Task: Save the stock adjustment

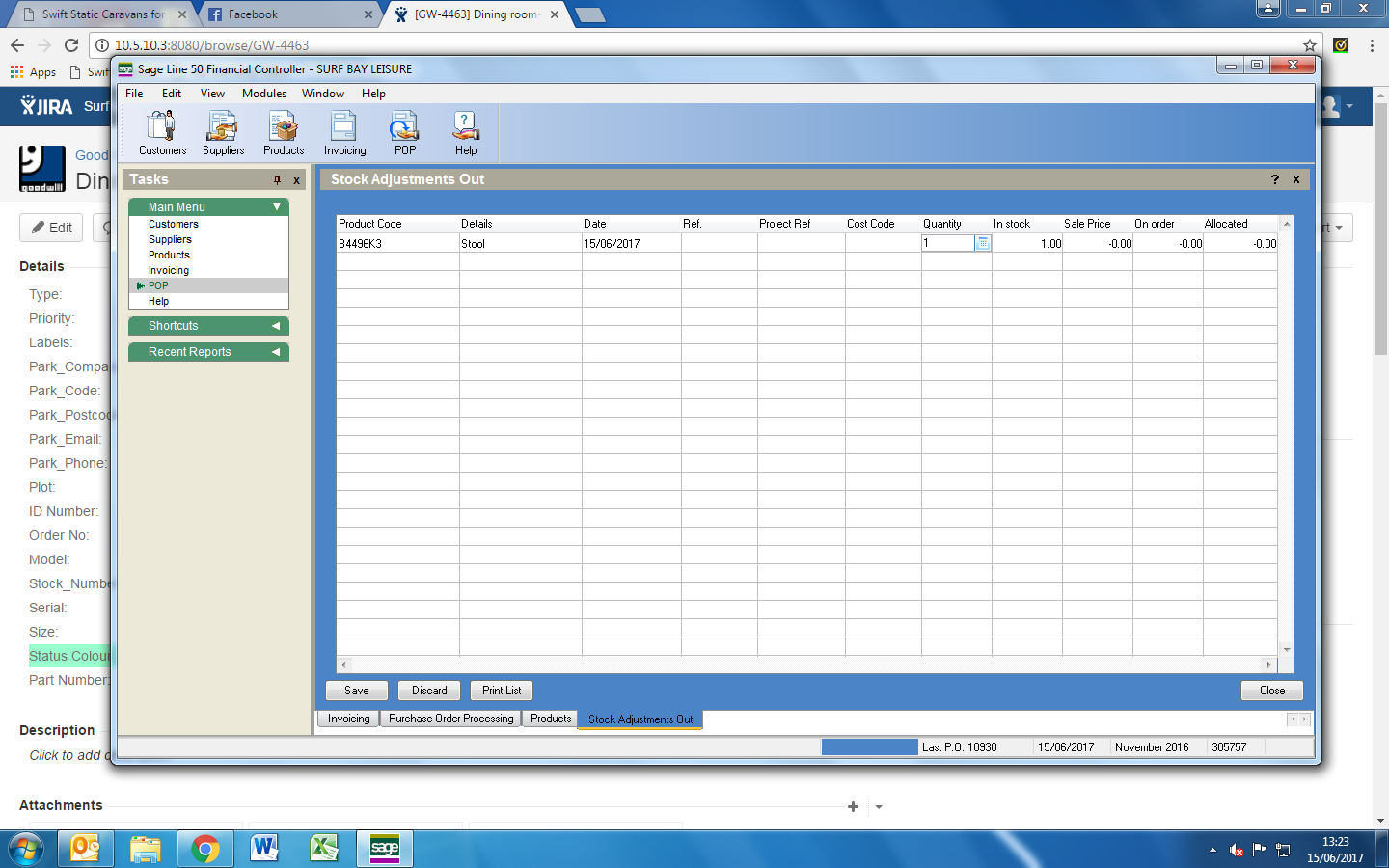Action: [357, 691]
